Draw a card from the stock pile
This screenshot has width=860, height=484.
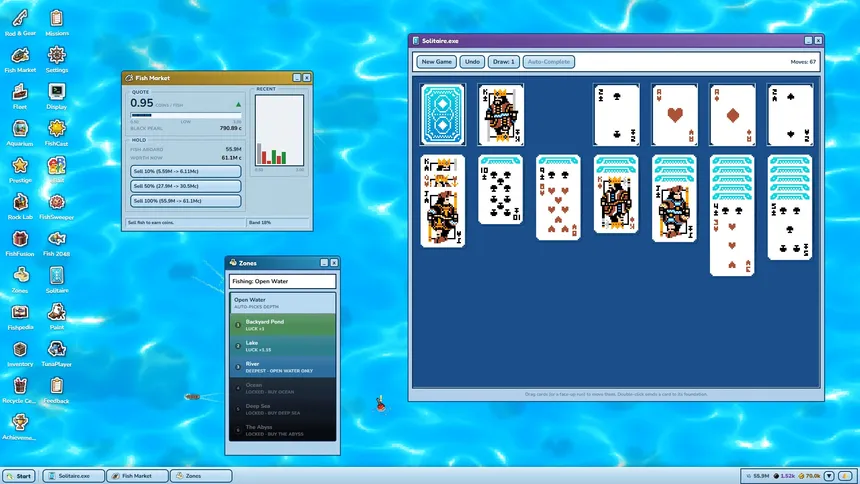pyautogui.click(x=443, y=115)
